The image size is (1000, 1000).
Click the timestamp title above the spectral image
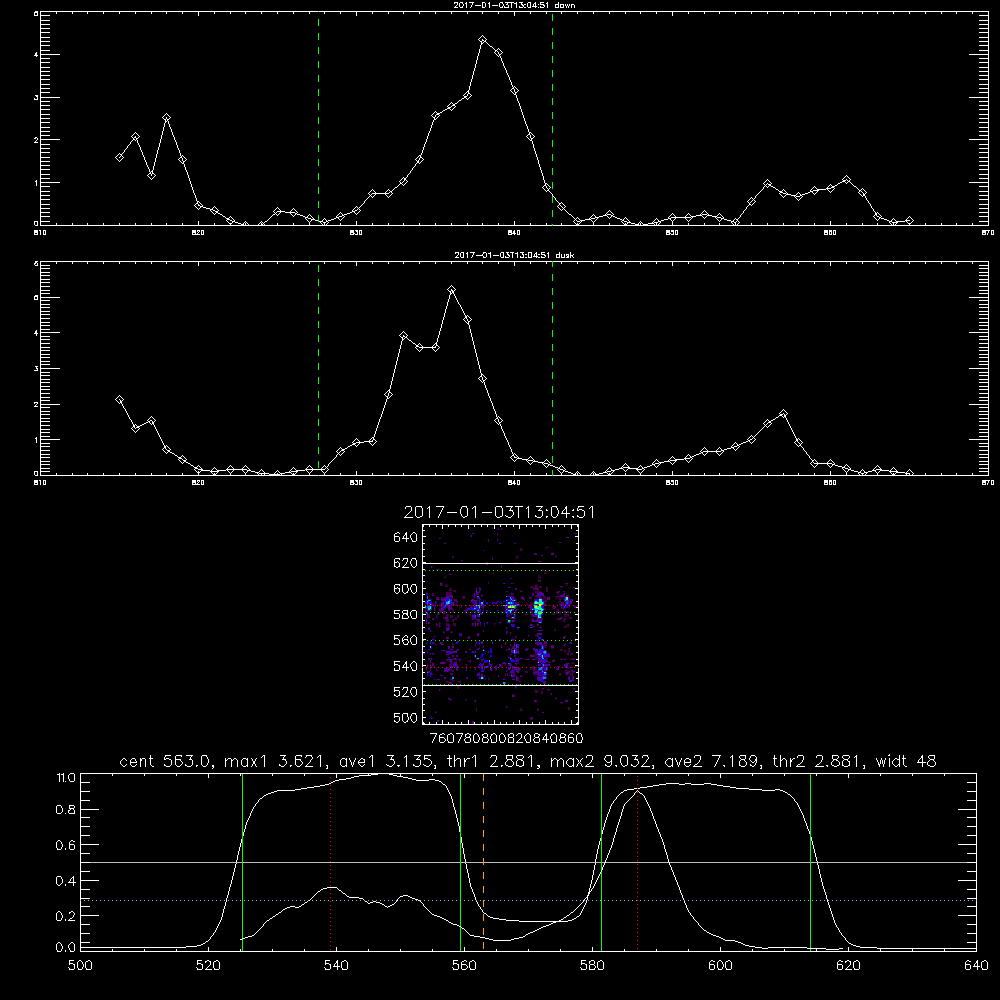pos(499,513)
